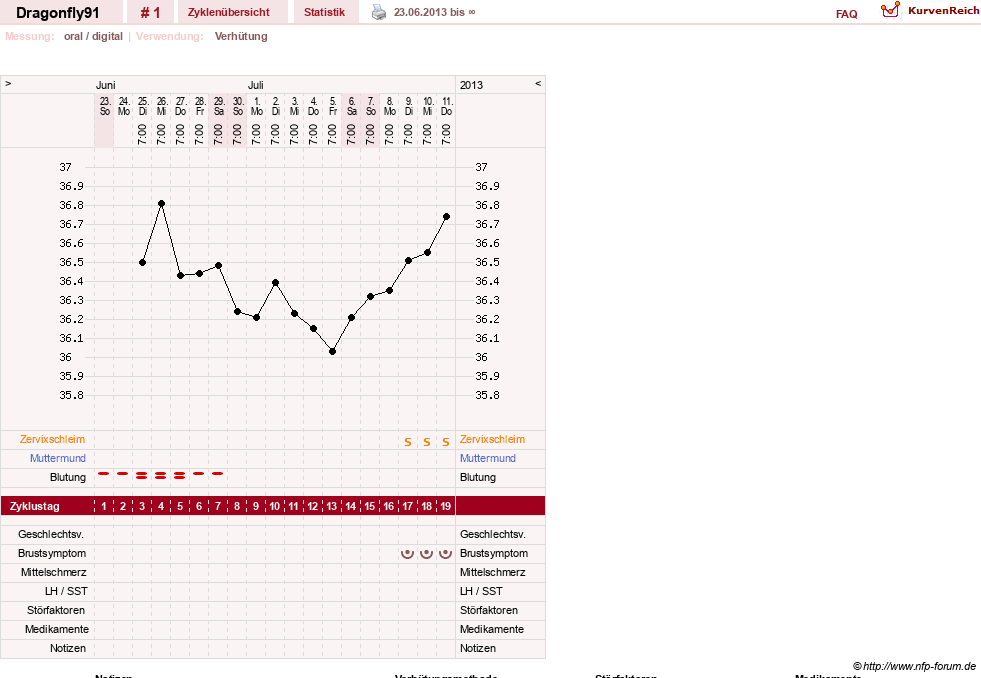Click the left 'Blutung' row label

point(68,477)
